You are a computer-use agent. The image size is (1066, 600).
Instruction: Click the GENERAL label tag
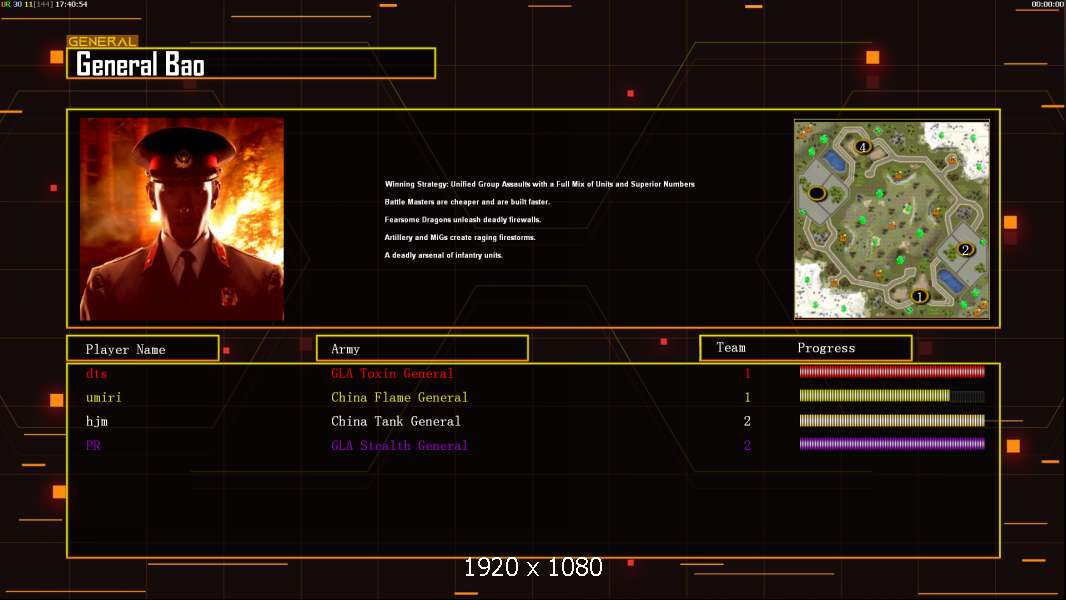pos(102,41)
